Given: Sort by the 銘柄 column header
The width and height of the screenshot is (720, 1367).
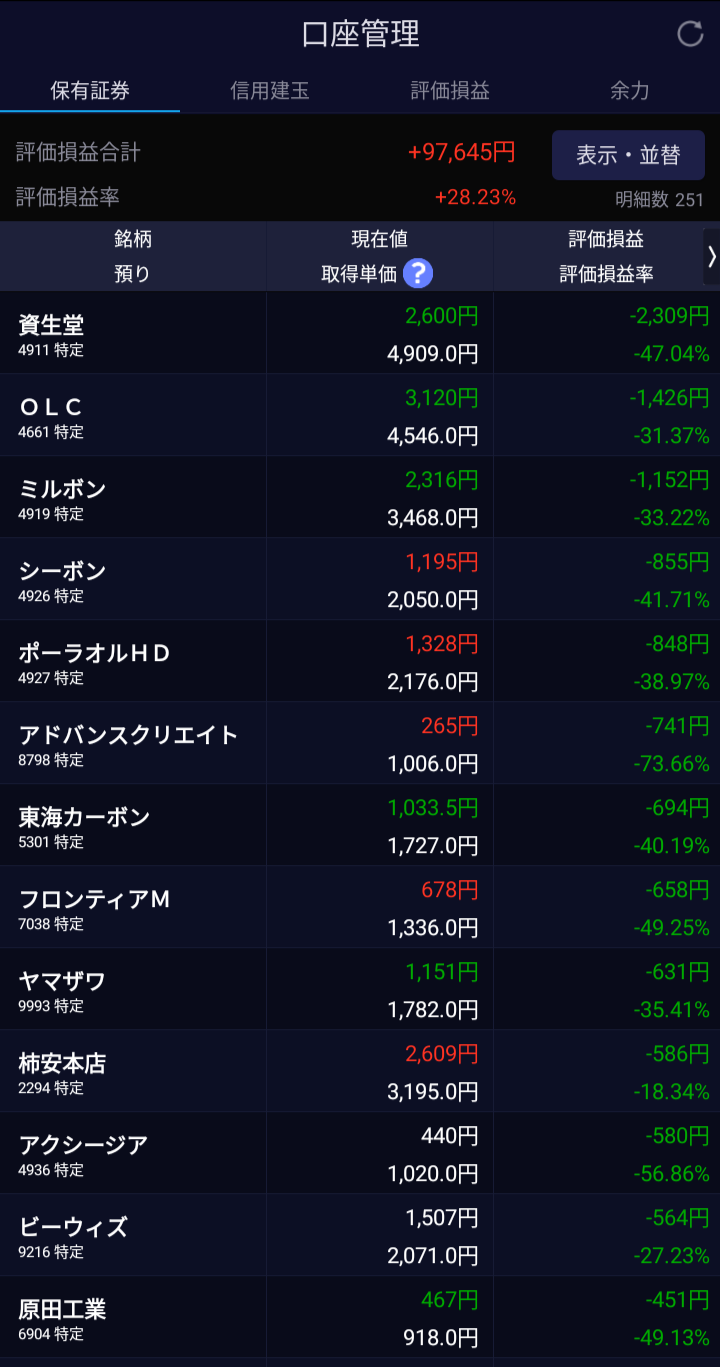Looking at the screenshot, I should pos(133,239).
